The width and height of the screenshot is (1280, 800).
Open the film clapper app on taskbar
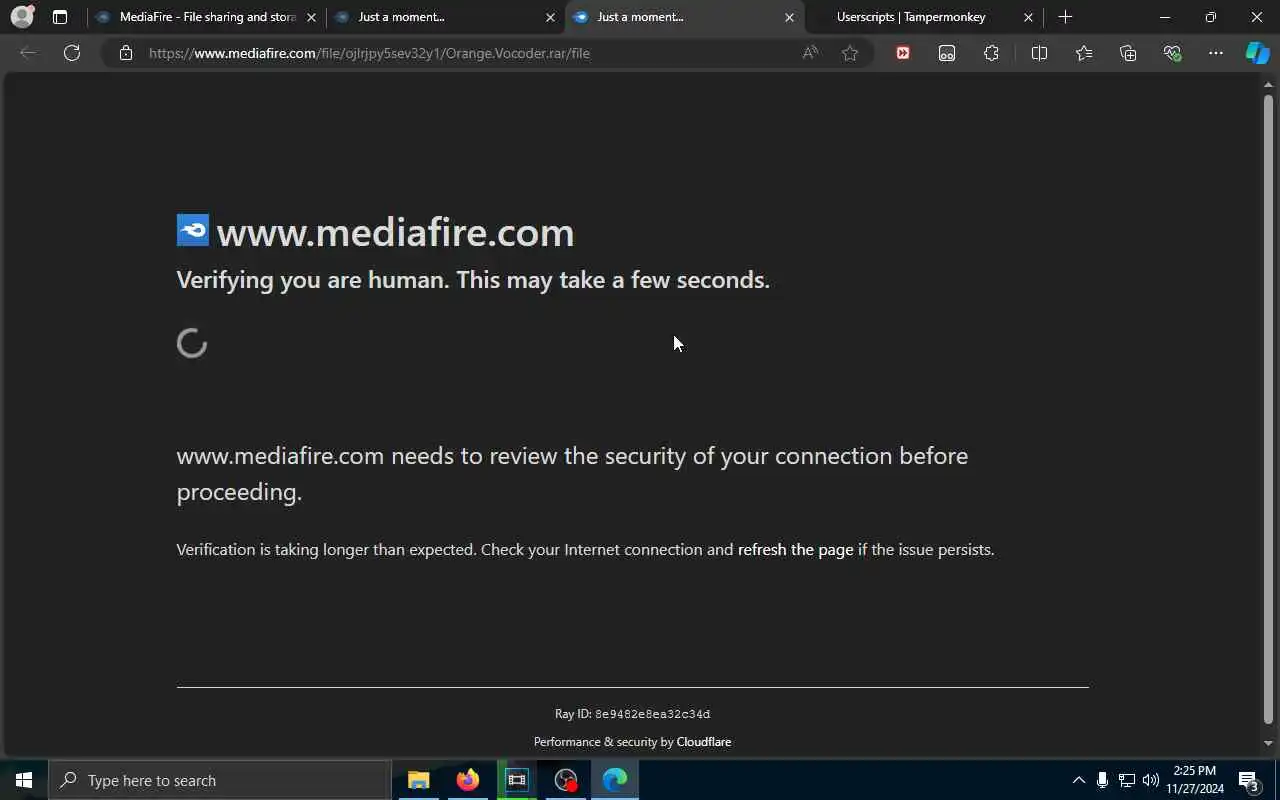click(516, 780)
